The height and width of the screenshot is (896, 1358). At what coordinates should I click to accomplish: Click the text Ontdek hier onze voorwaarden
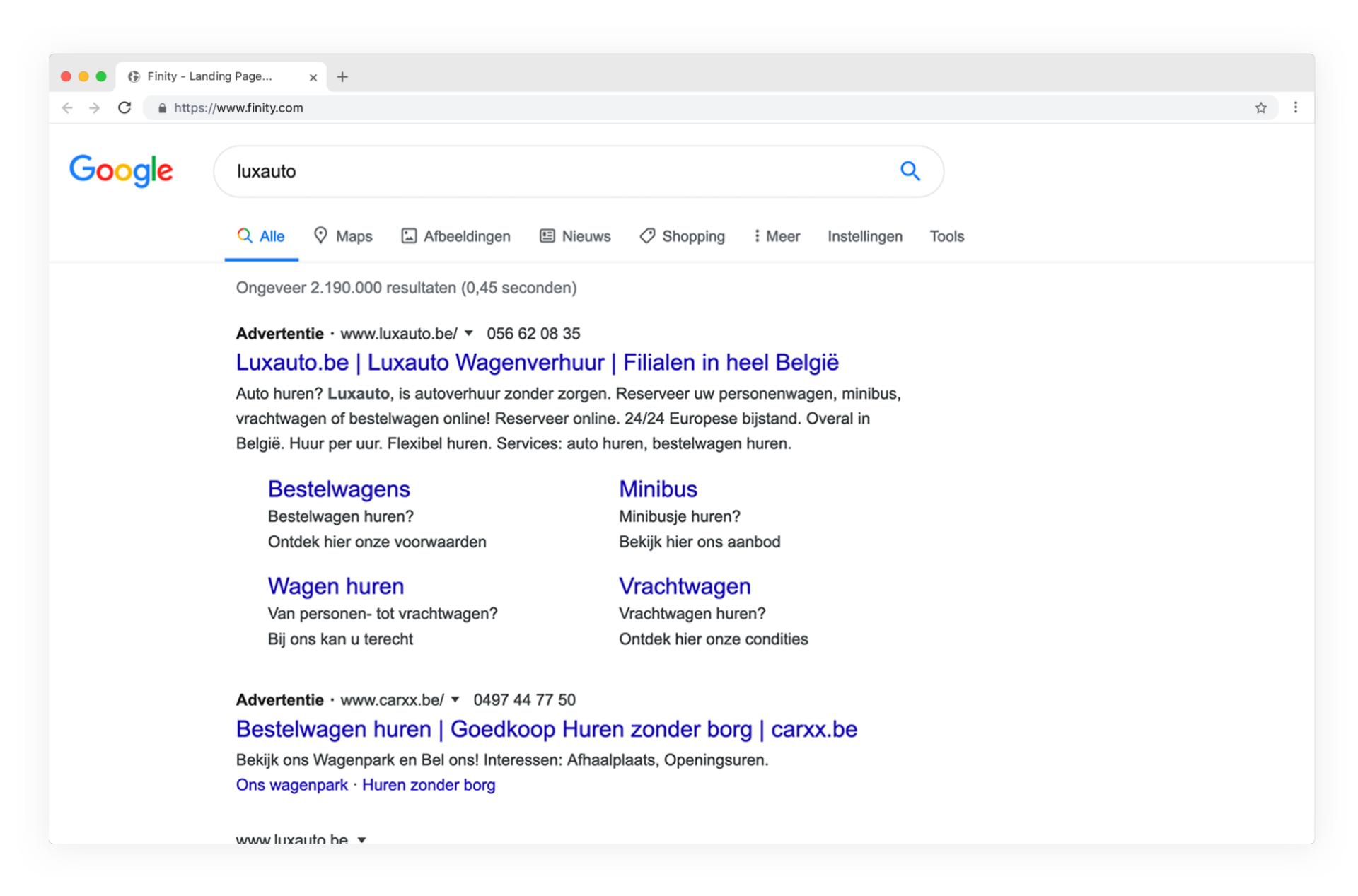[377, 542]
